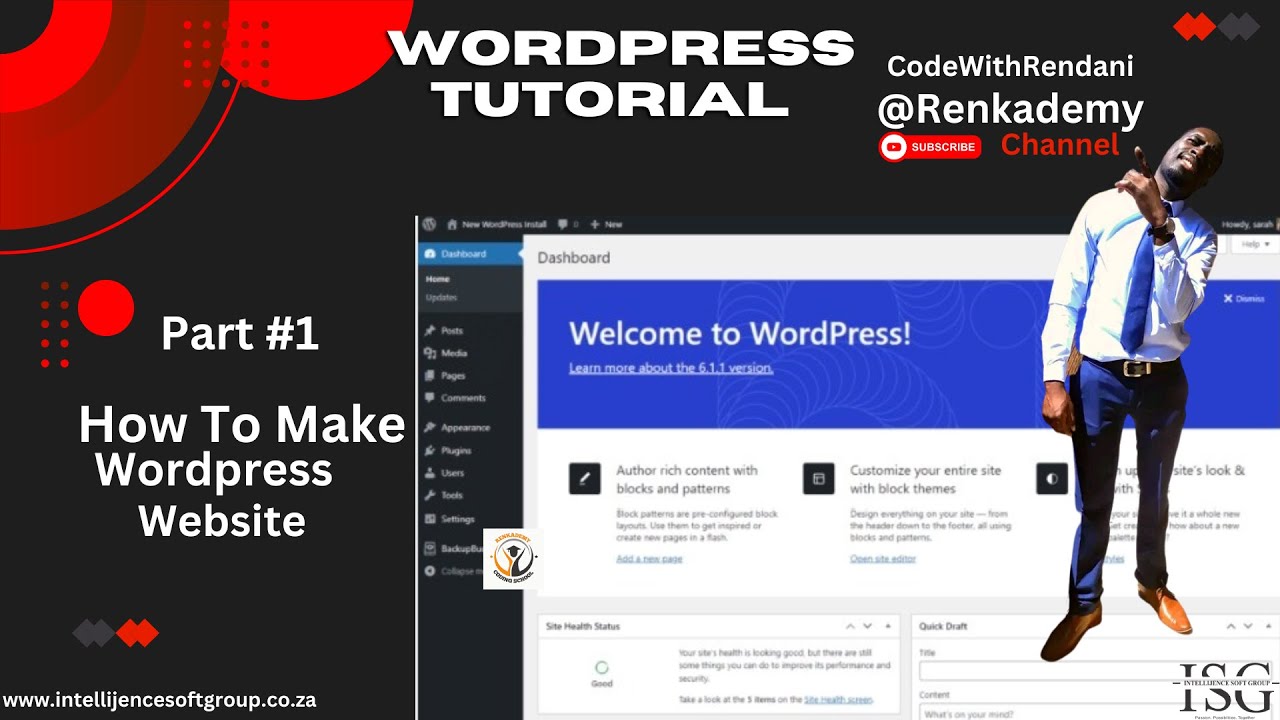This screenshot has height=720, width=1280.
Task: Click the Open site editor link
Action: tap(882, 559)
